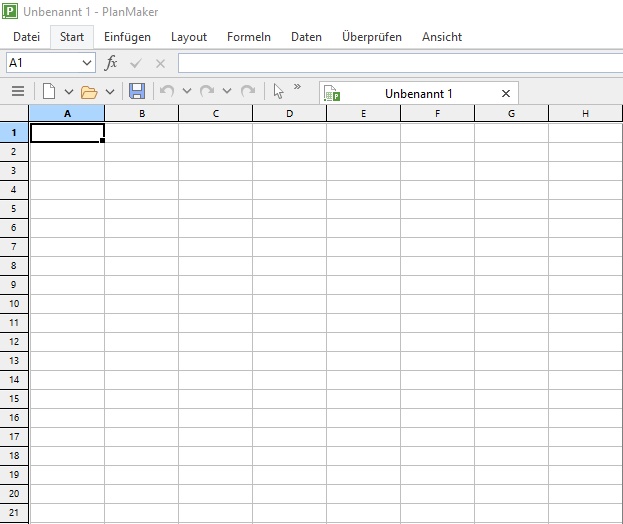This screenshot has width=623, height=524.
Task: Click the redo arrow icon
Action: [207, 92]
